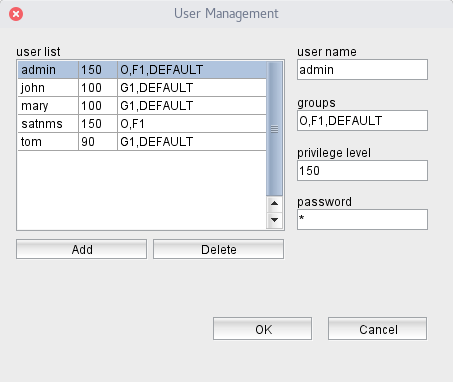This screenshot has height=382, width=453.
Task: Click G1,DEFAULT in tom's row
Action: [x=192, y=142]
